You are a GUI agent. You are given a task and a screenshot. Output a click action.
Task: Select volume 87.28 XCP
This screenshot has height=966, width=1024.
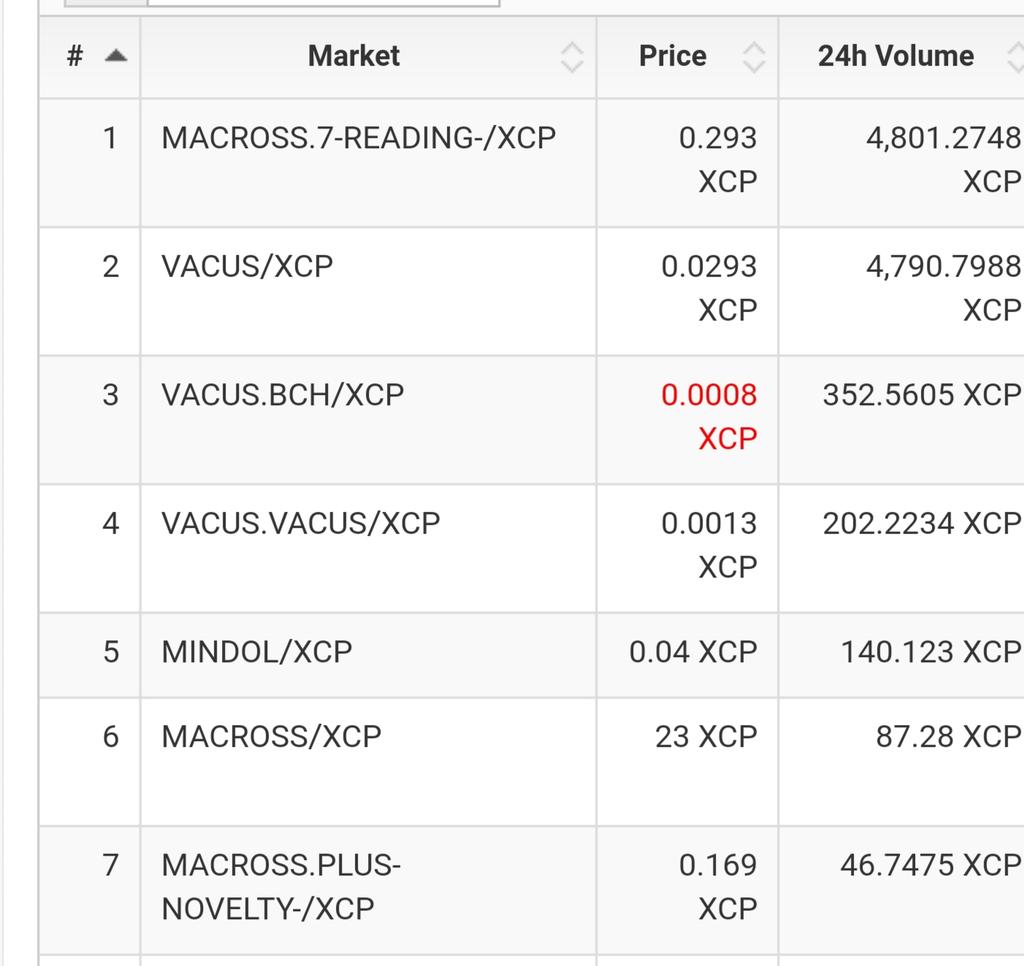[948, 737]
